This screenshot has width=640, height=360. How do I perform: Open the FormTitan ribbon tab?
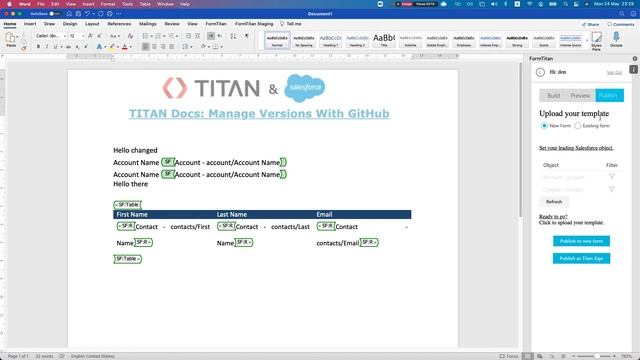tap(216, 24)
